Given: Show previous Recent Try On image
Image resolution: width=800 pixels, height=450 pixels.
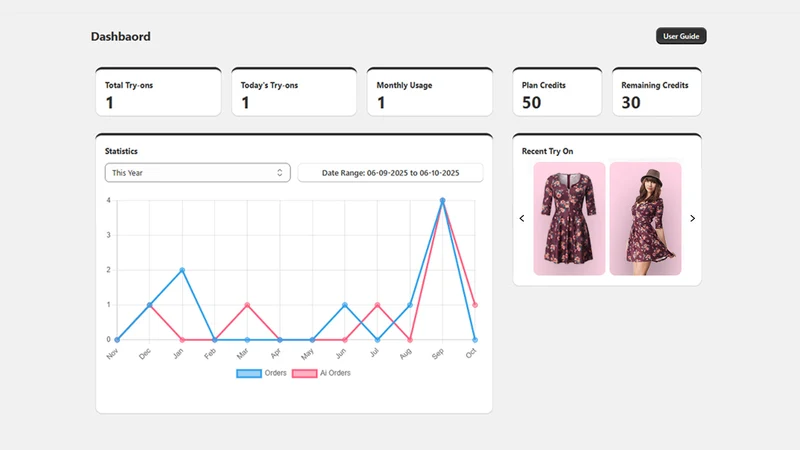Looking at the screenshot, I should 522,218.
